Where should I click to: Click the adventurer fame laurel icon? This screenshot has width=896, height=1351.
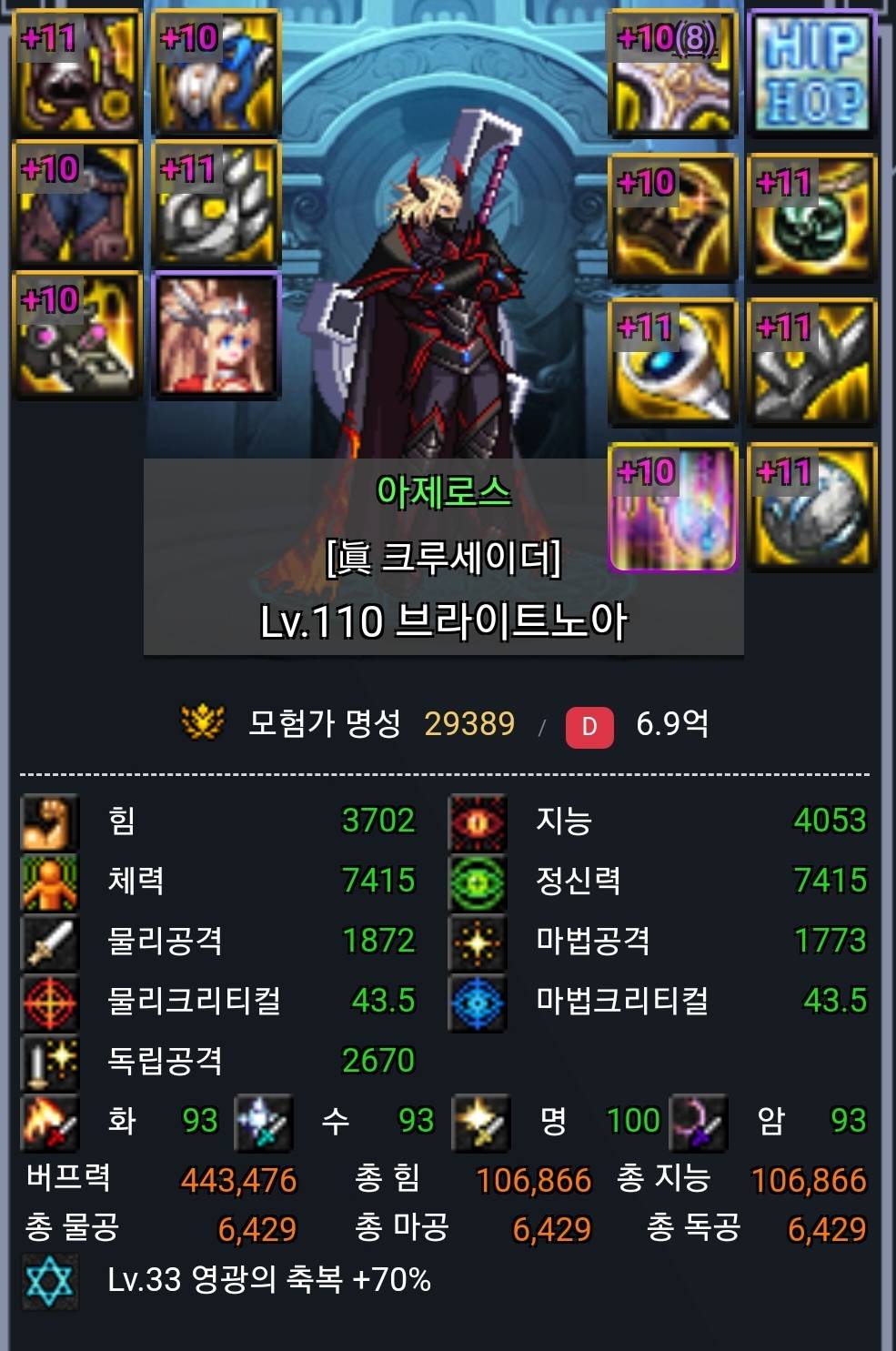point(202,723)
